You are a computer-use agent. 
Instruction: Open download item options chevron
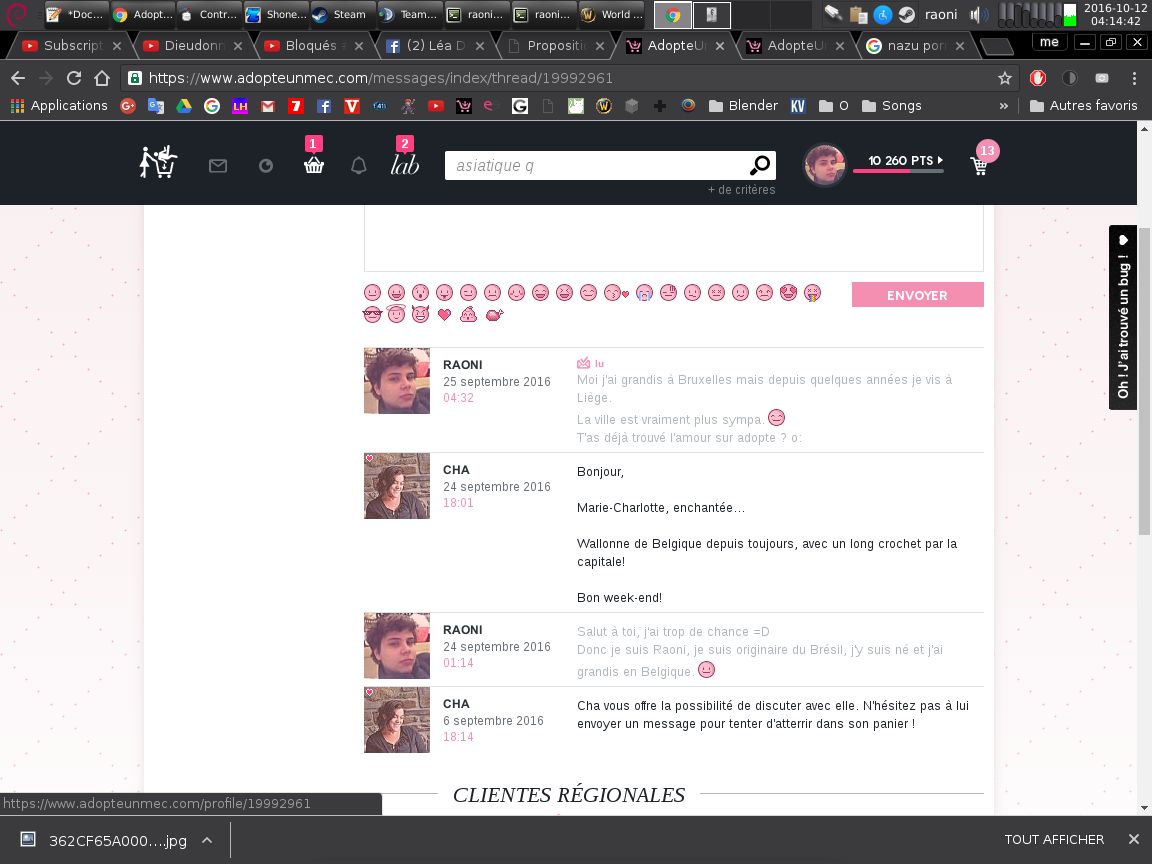[x=207, y=840]
